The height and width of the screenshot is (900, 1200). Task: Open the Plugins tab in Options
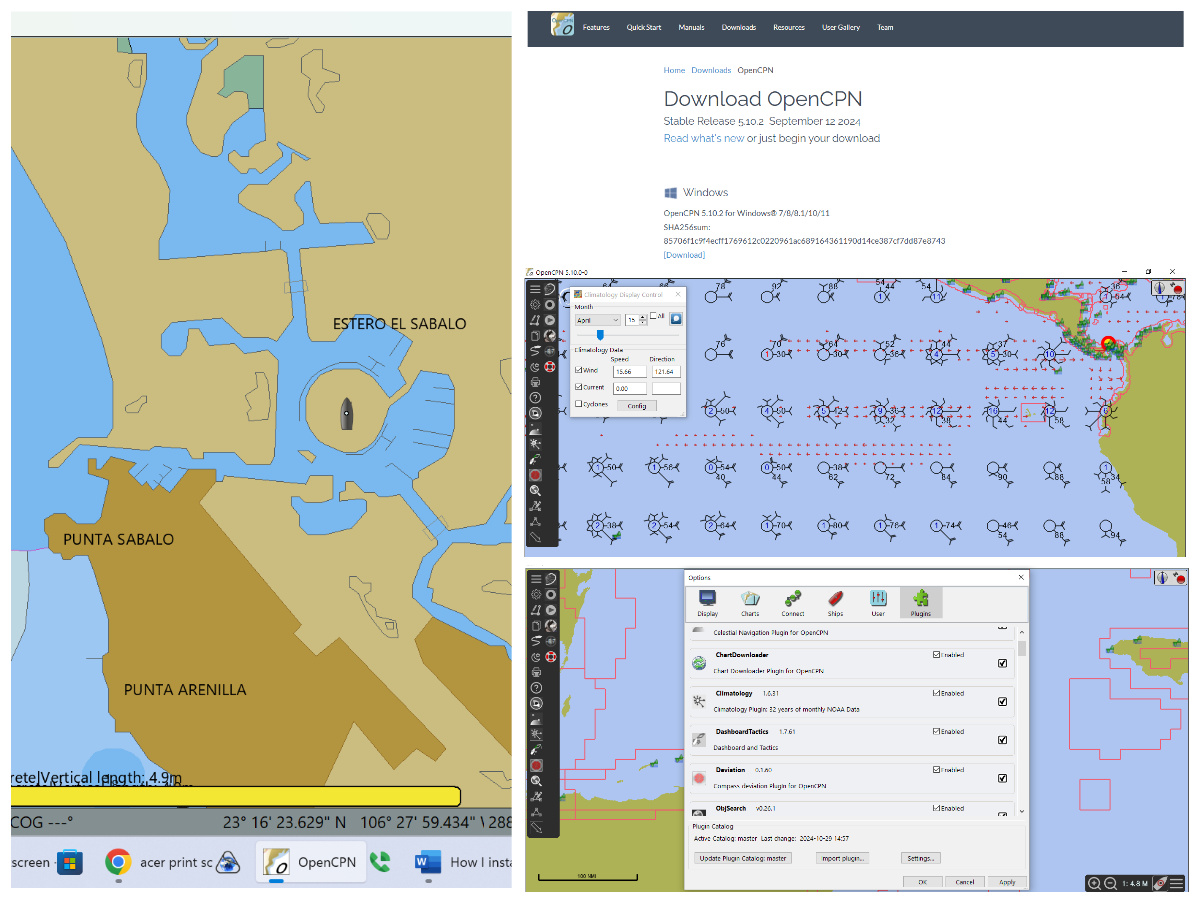point(921,601)
